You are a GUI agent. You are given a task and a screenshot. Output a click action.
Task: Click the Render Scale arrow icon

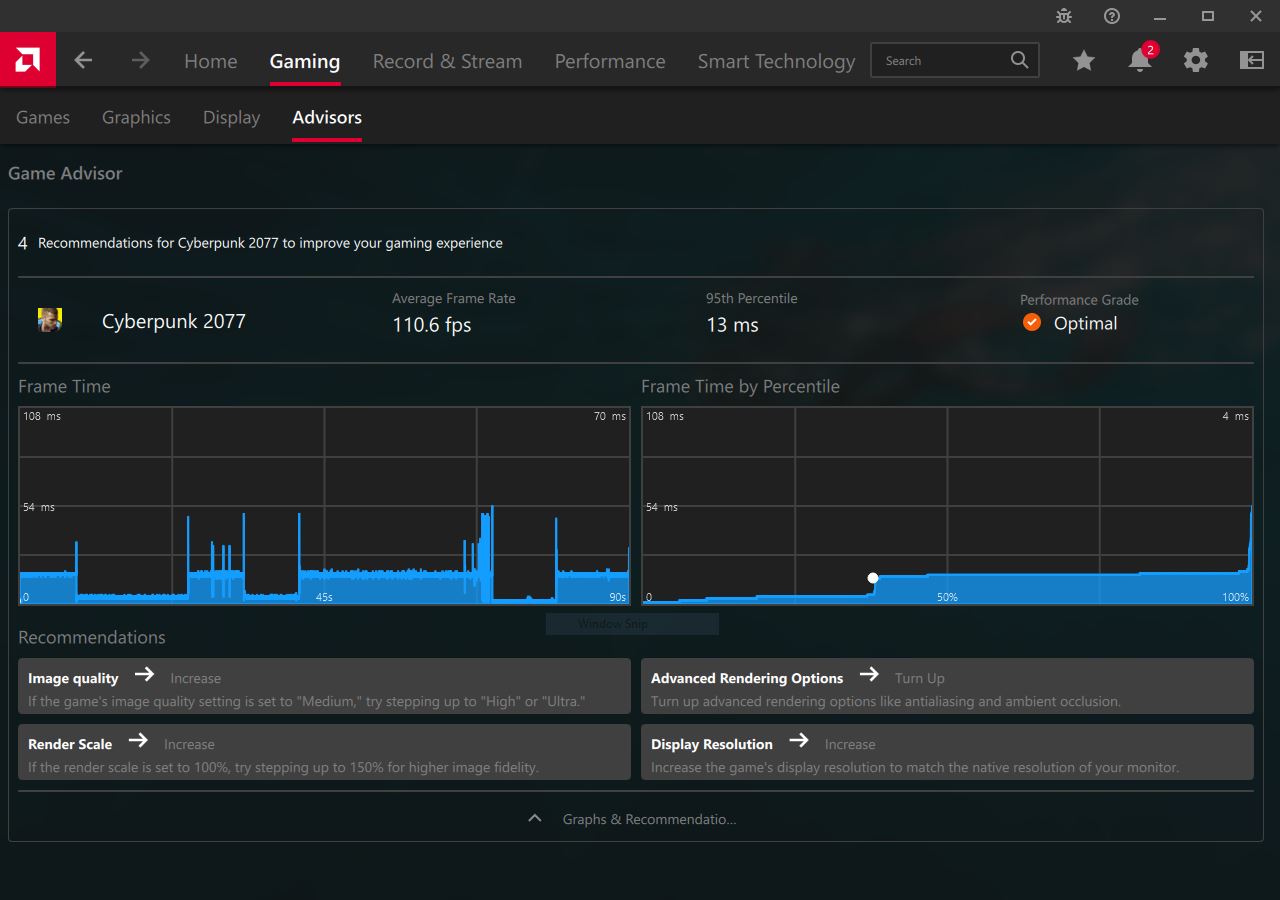point(138,741)
